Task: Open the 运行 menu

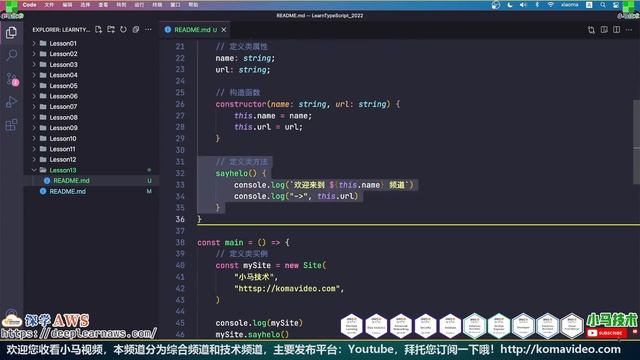Action: [139, 5]
